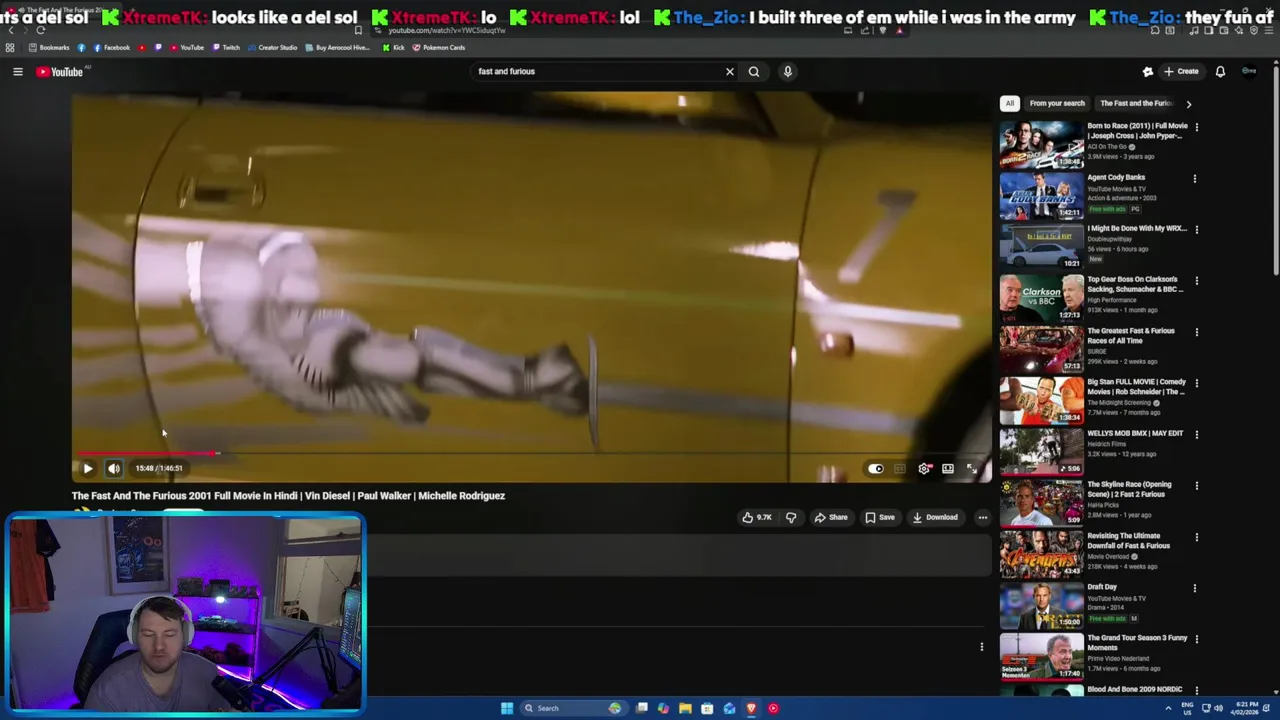Toggle the autoplay switch in player
The width and height of the screenshot is (1280, 720).
point(876,468)
